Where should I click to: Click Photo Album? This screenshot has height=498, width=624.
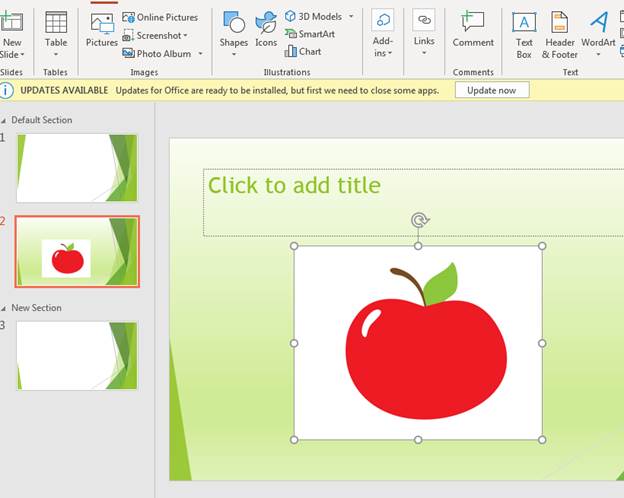(x=157, y=53)
